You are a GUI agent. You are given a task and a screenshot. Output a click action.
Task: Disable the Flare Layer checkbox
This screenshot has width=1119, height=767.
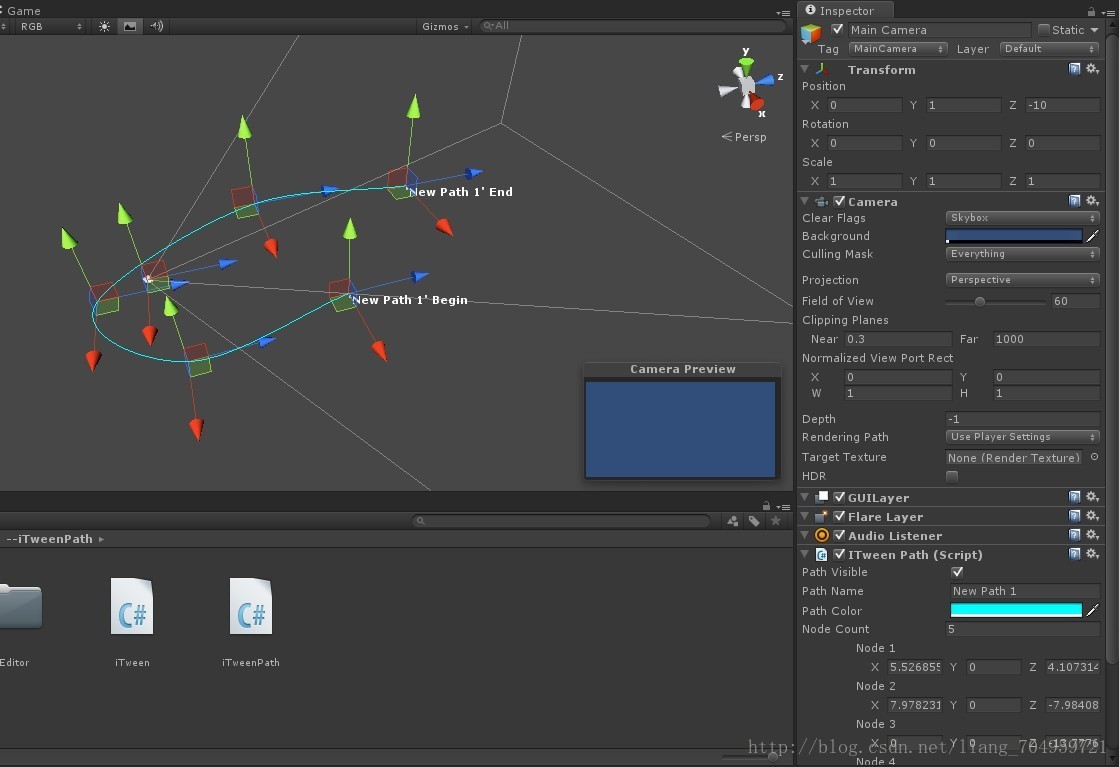tap(839, 517)
